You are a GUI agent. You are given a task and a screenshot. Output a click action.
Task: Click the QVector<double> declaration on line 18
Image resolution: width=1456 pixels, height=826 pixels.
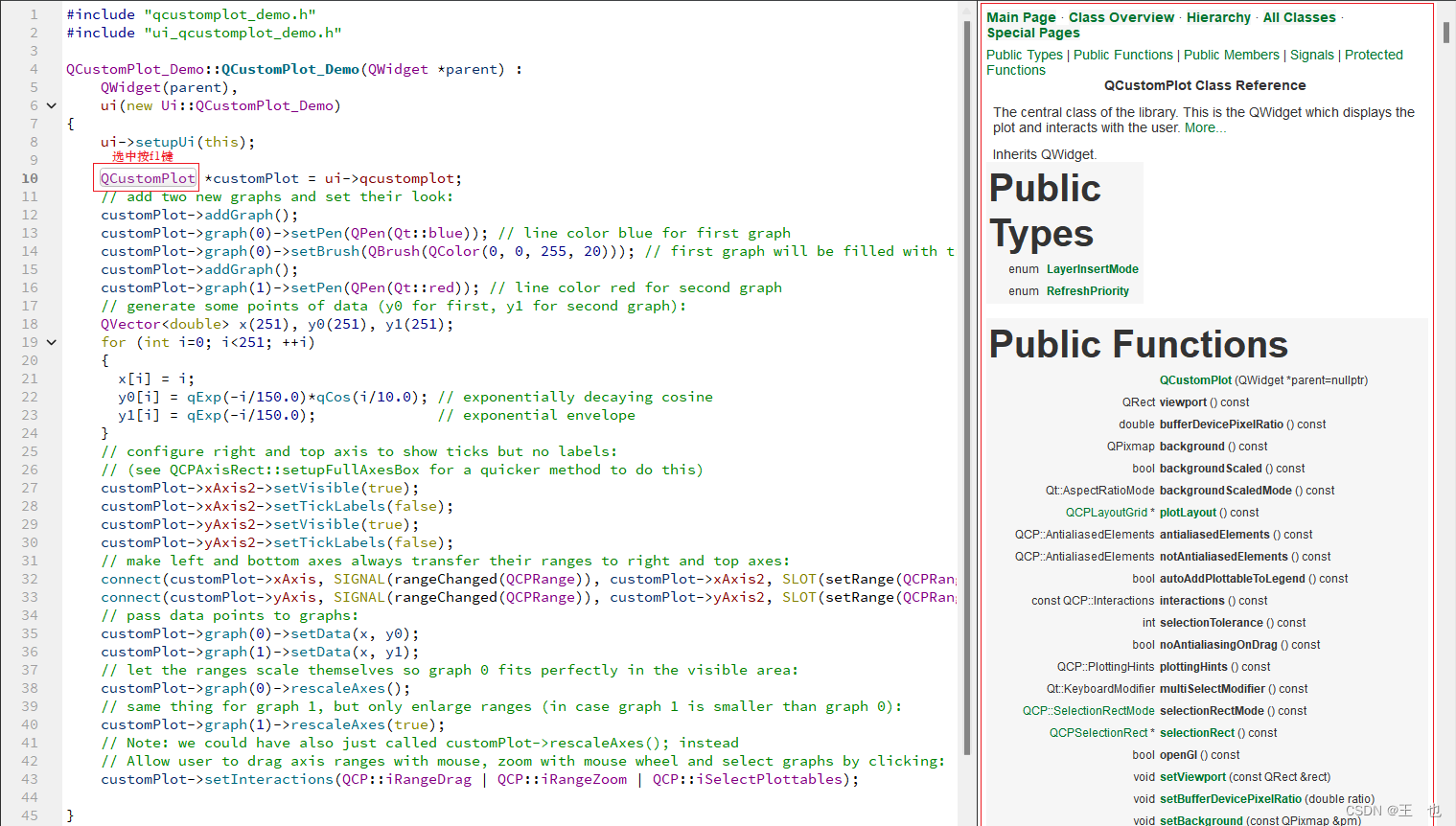click(x=277, y=324)
